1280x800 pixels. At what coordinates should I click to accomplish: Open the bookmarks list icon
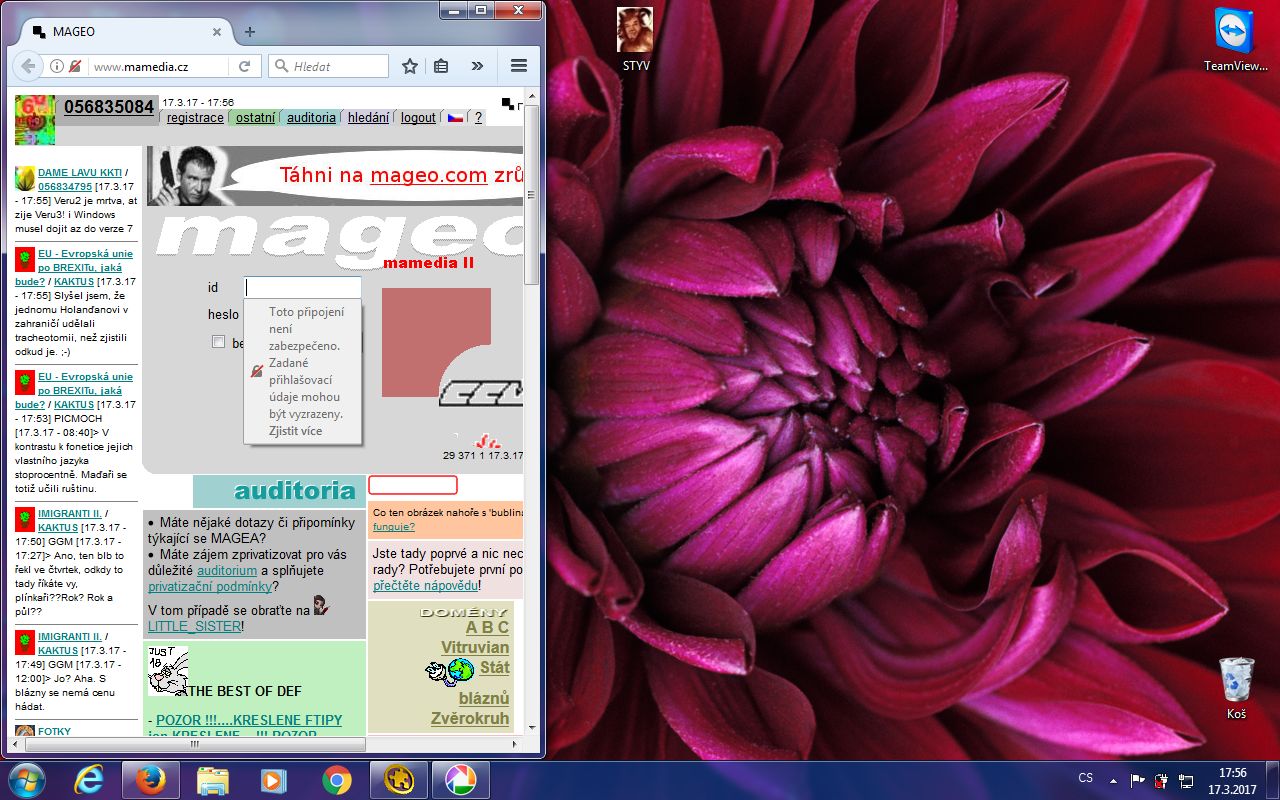pos(441,66)
